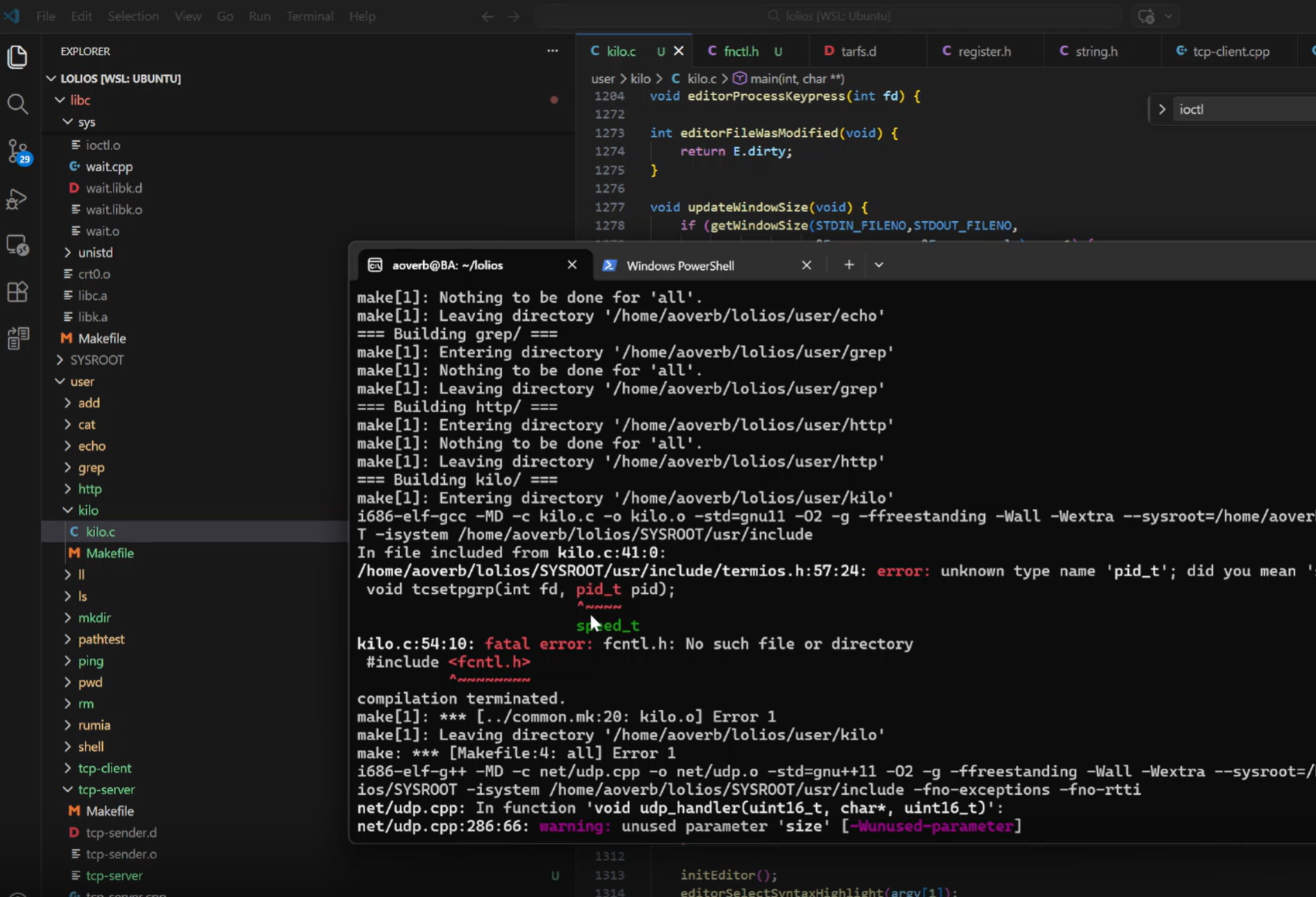Open tcp-sender.d in the explorer

pyautogui.click(x=121, y=833)
